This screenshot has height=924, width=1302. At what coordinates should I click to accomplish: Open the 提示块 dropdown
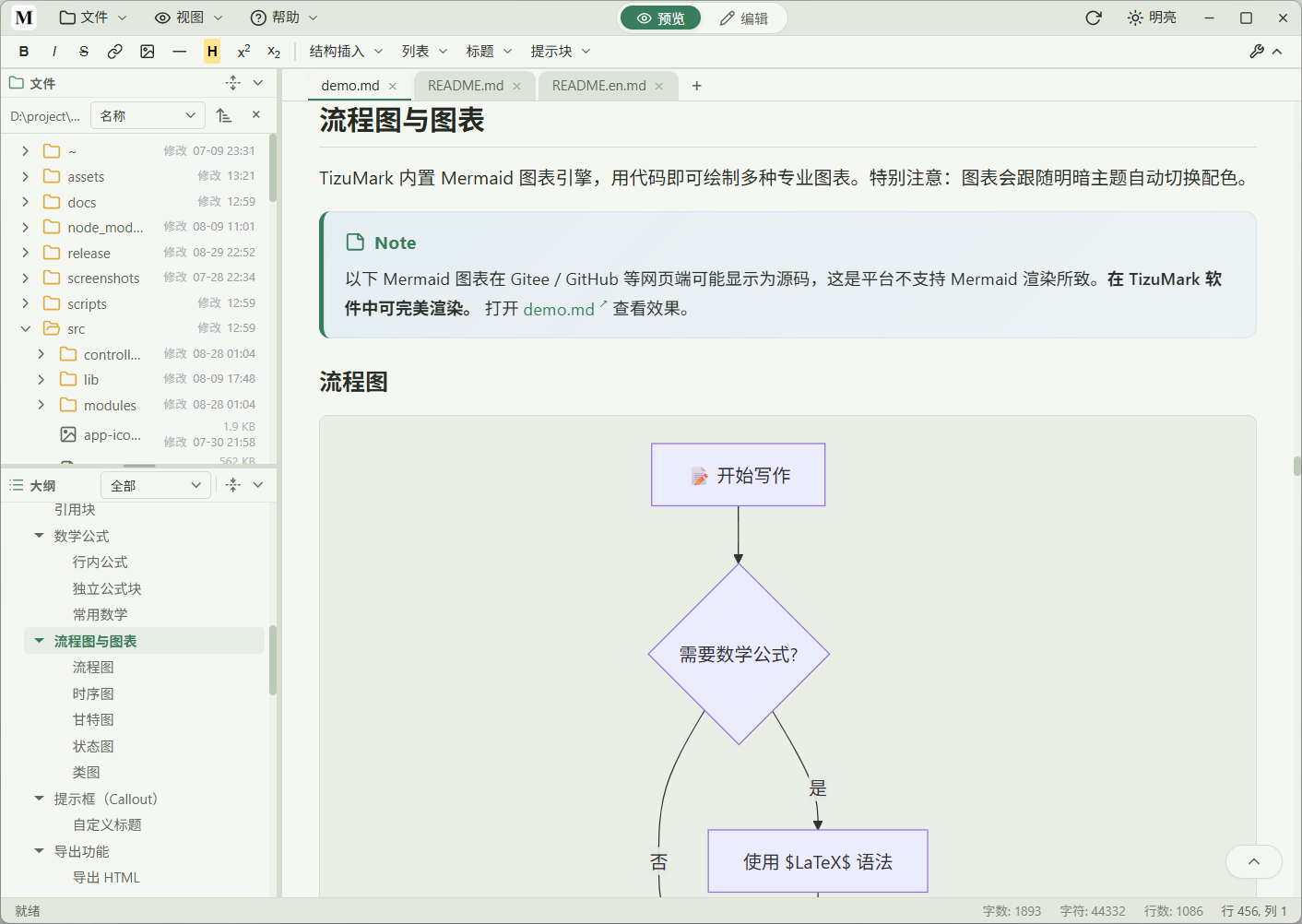560,52
